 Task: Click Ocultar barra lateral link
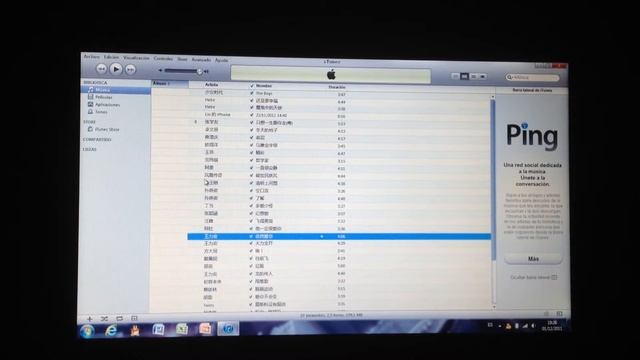[533, 277]
